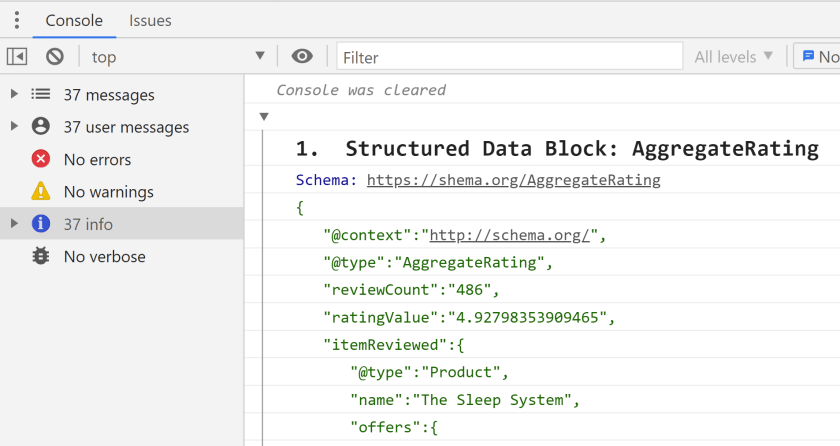
Task: Click the messages list icon
Action: click(x=41, y=95)
